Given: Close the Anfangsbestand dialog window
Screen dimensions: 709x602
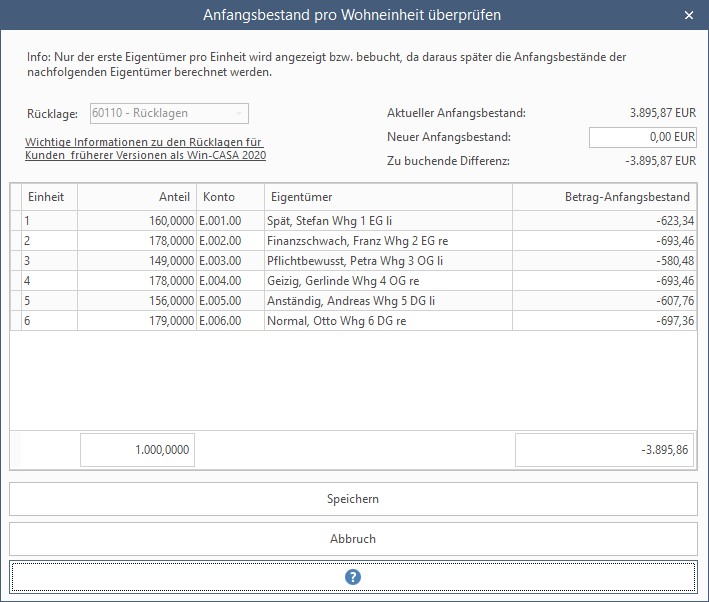Looking at the screenshot, I should click(x=688, y=15).
